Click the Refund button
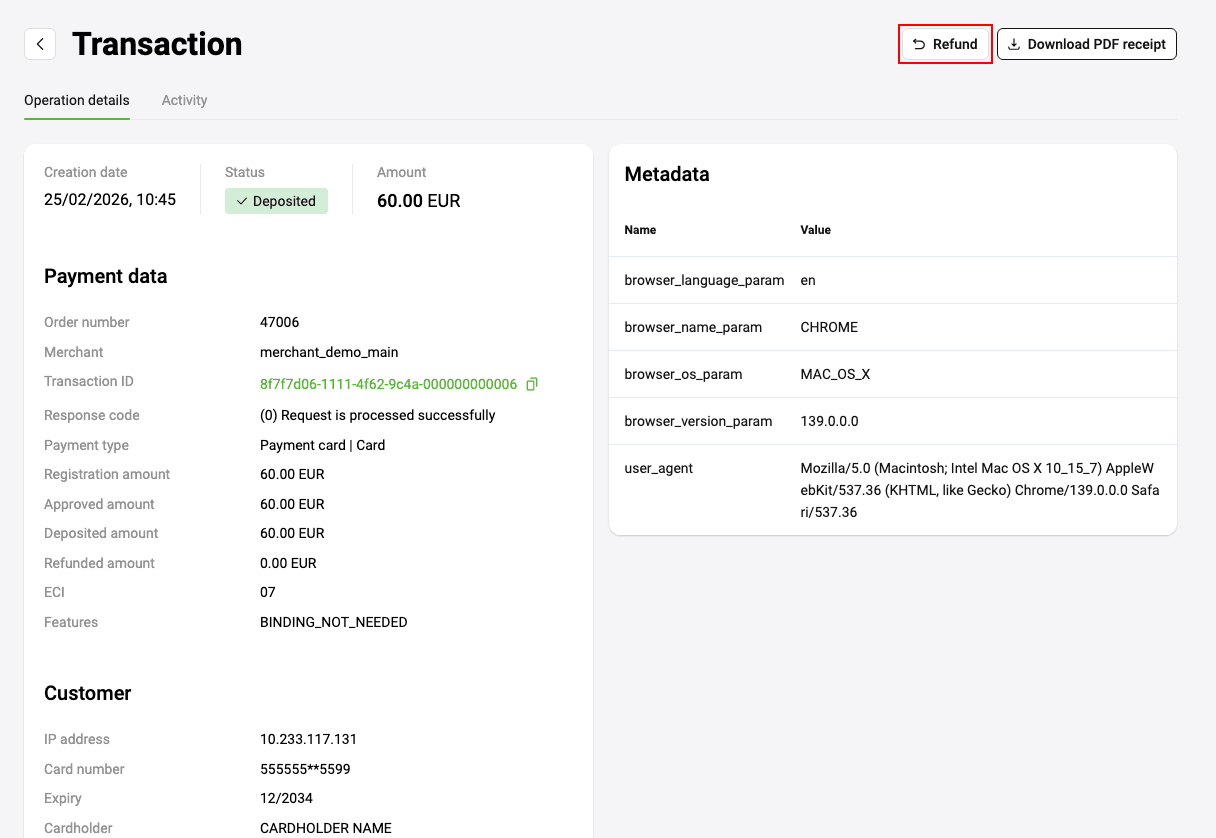Image resolution: width=1216 pixels, height=838 pixels. pyautogui.click(x=946, y=44)
